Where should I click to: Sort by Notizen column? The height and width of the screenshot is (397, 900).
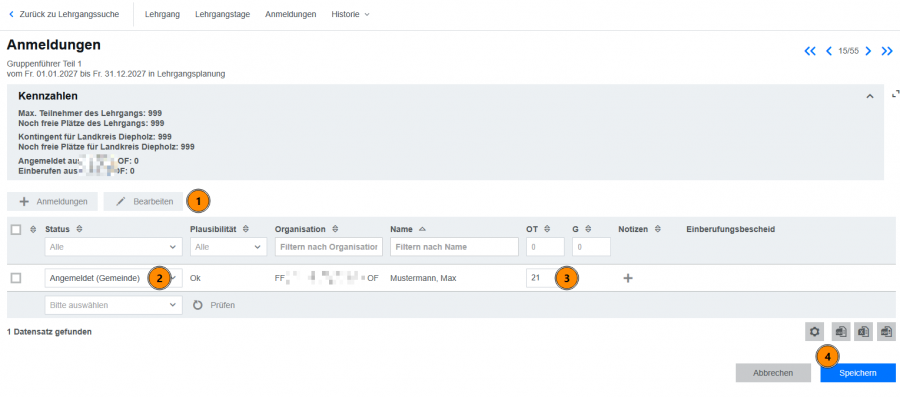(x=657, y=229)
